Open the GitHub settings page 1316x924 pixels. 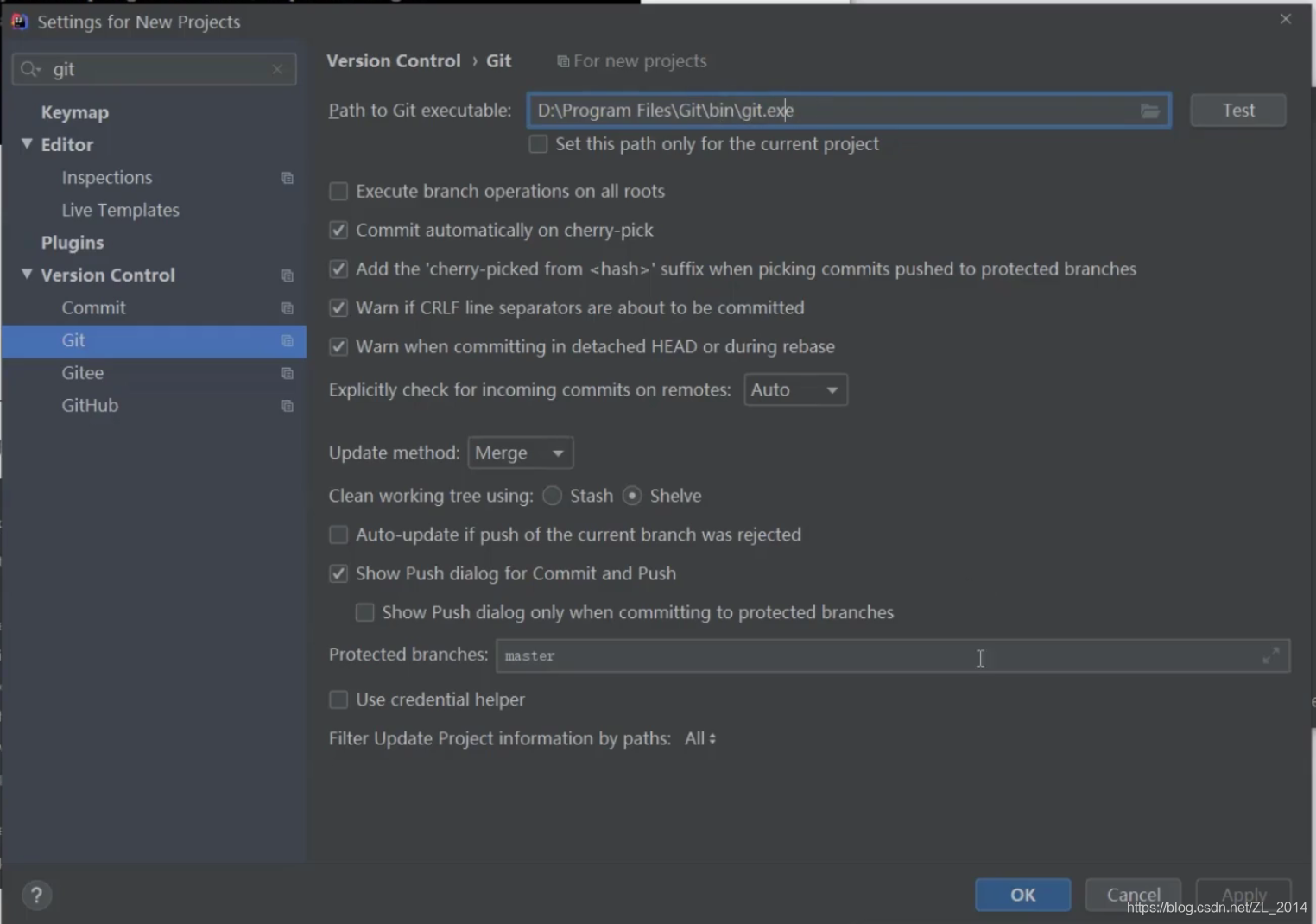coord(90,406)
